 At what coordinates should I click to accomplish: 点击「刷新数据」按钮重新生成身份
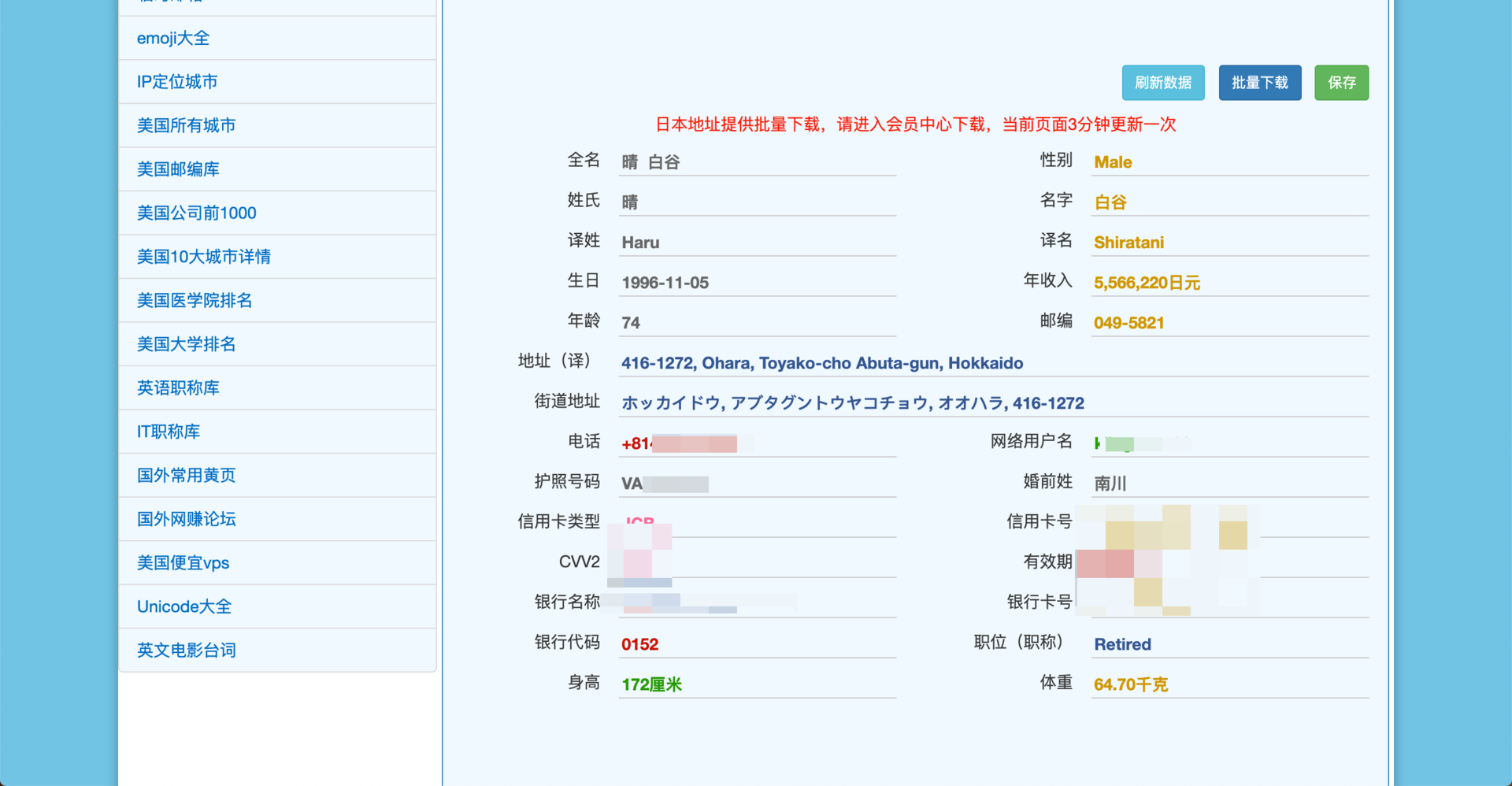(1163, 83)
